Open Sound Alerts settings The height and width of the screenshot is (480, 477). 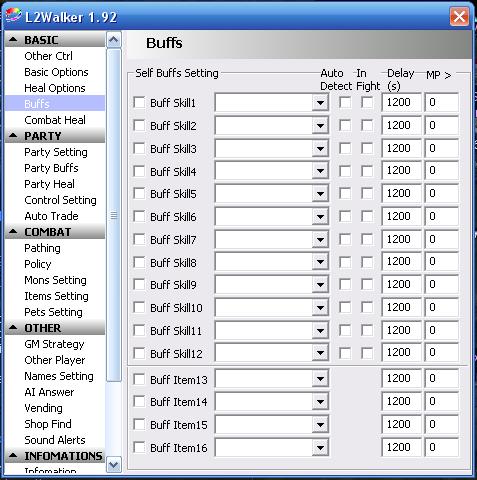point(55,440)
